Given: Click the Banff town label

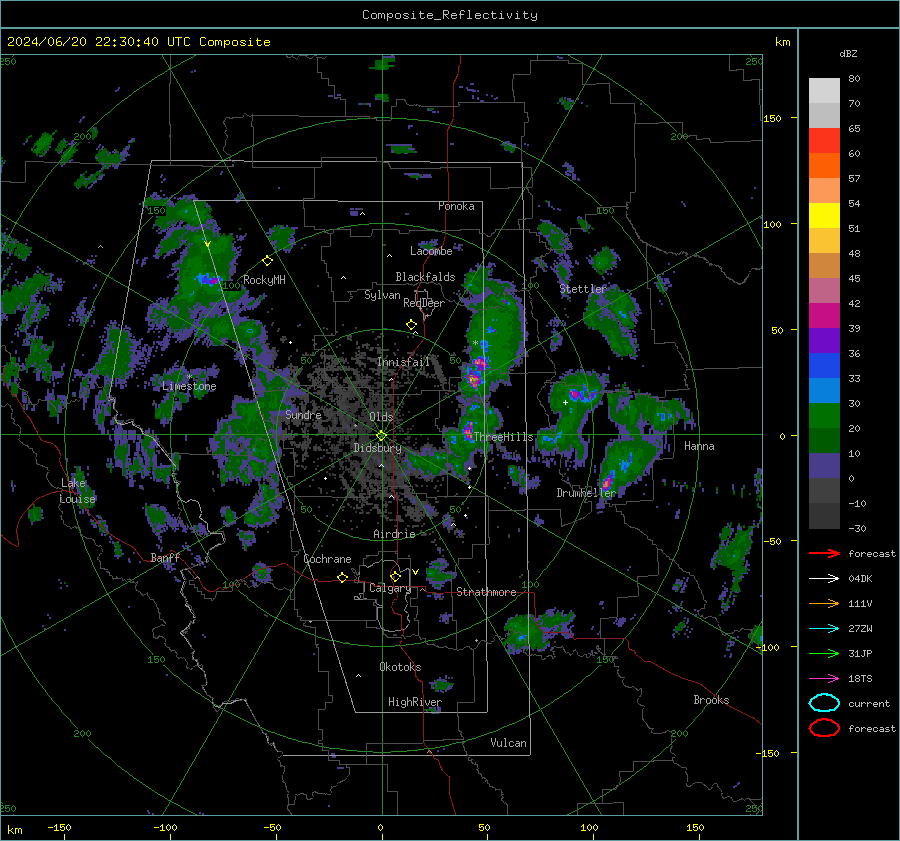Looking at the screenshot, I should tap(165, 557).
